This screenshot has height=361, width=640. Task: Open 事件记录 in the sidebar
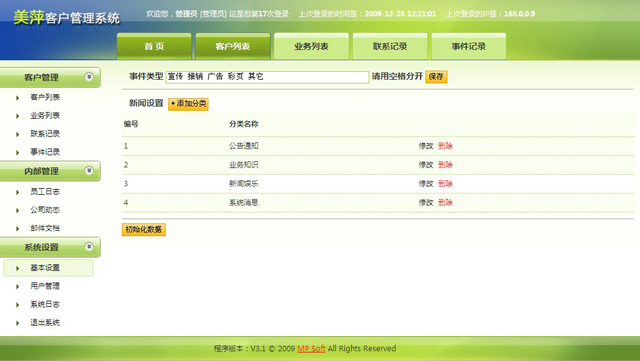pos(45,152)
